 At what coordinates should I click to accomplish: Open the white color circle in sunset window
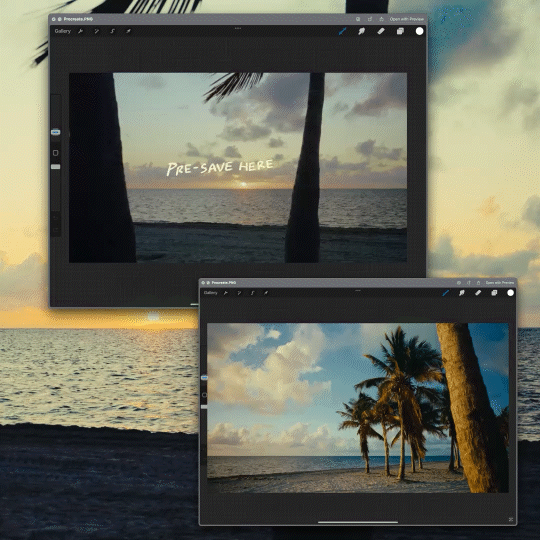point(419,31)
